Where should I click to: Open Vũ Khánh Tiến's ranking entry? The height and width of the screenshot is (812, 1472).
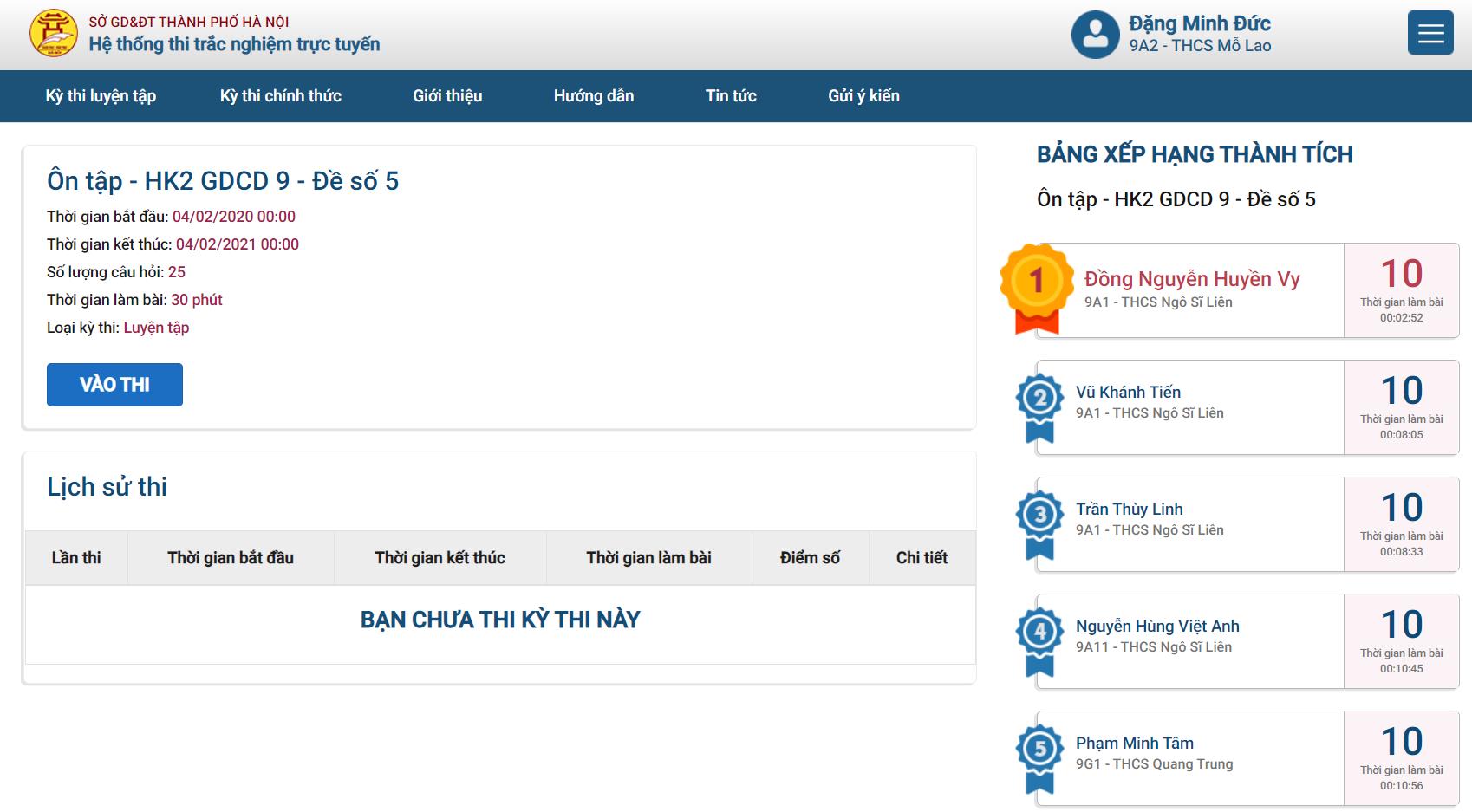[1128, 393]
